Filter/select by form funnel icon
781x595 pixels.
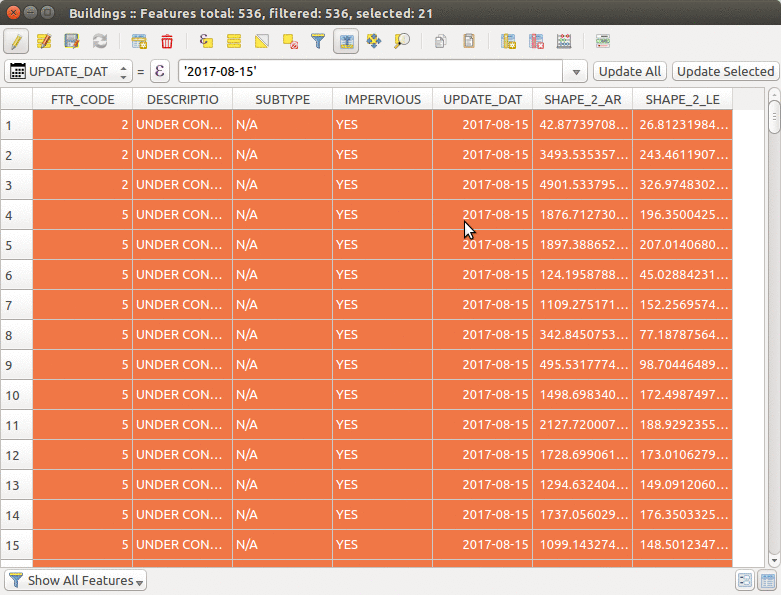coord(318,41)
